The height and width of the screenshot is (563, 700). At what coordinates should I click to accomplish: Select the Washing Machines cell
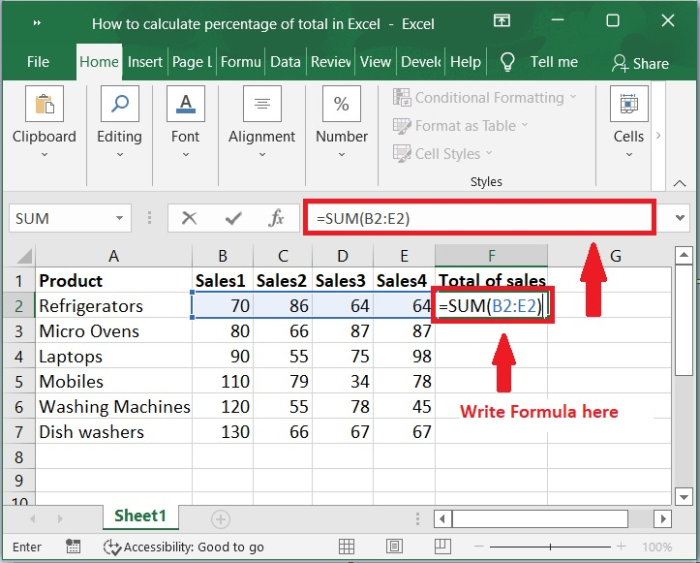(114, 407)
